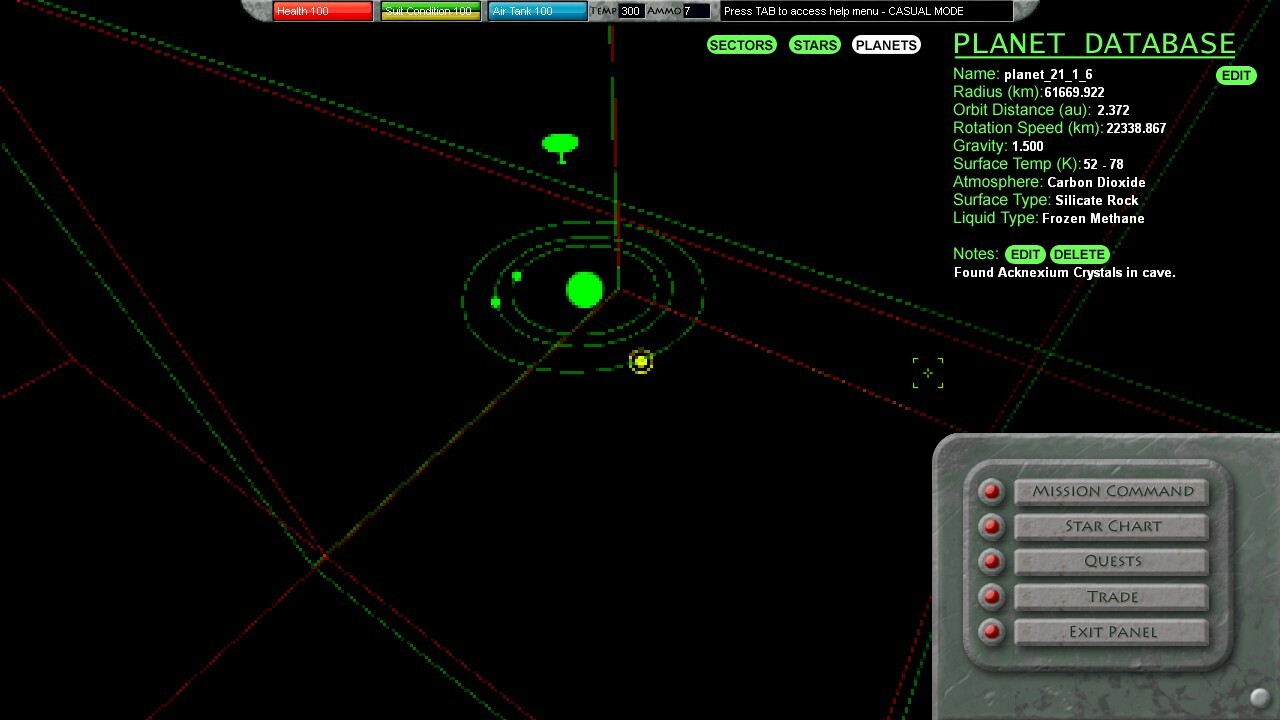
Task: Select the PLANETS tab
Action: 885,44
